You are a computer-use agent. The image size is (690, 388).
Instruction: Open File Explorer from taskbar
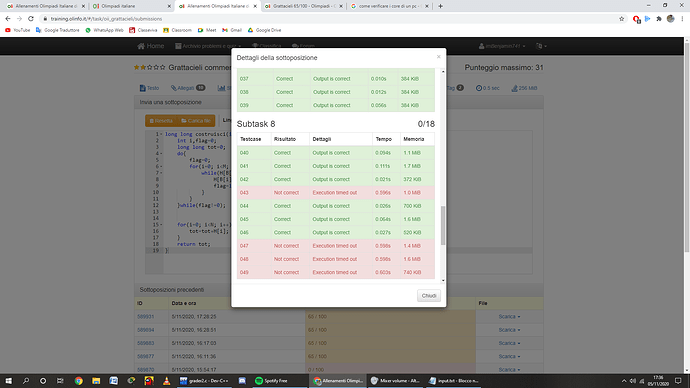(96, 381)
